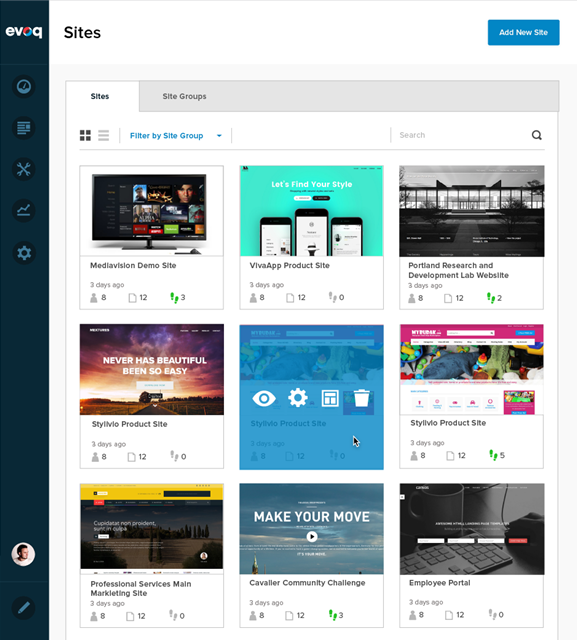Click users icon on Employee Portal card
Screen dimensions: 577x640
(x=413, y=615)
